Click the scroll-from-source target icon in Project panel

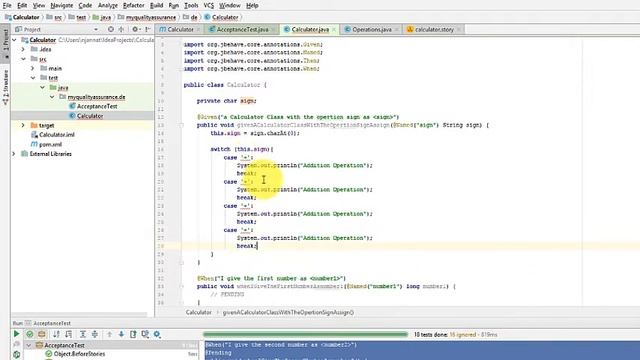pos(111,29)
